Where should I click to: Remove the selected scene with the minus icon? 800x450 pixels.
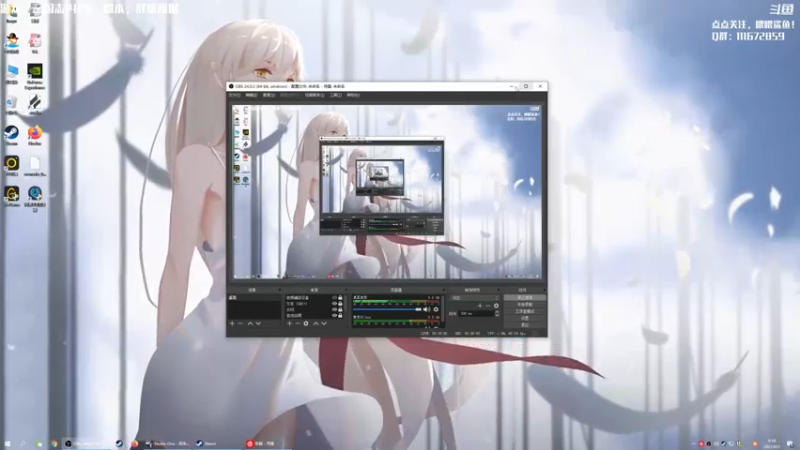click(240, 323)
